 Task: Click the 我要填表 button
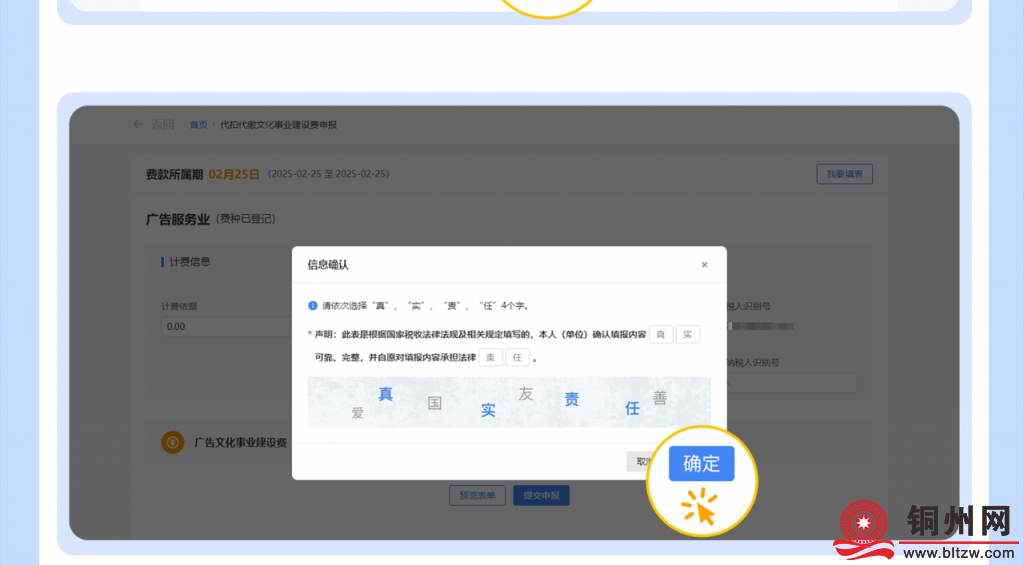click(844, 174)
